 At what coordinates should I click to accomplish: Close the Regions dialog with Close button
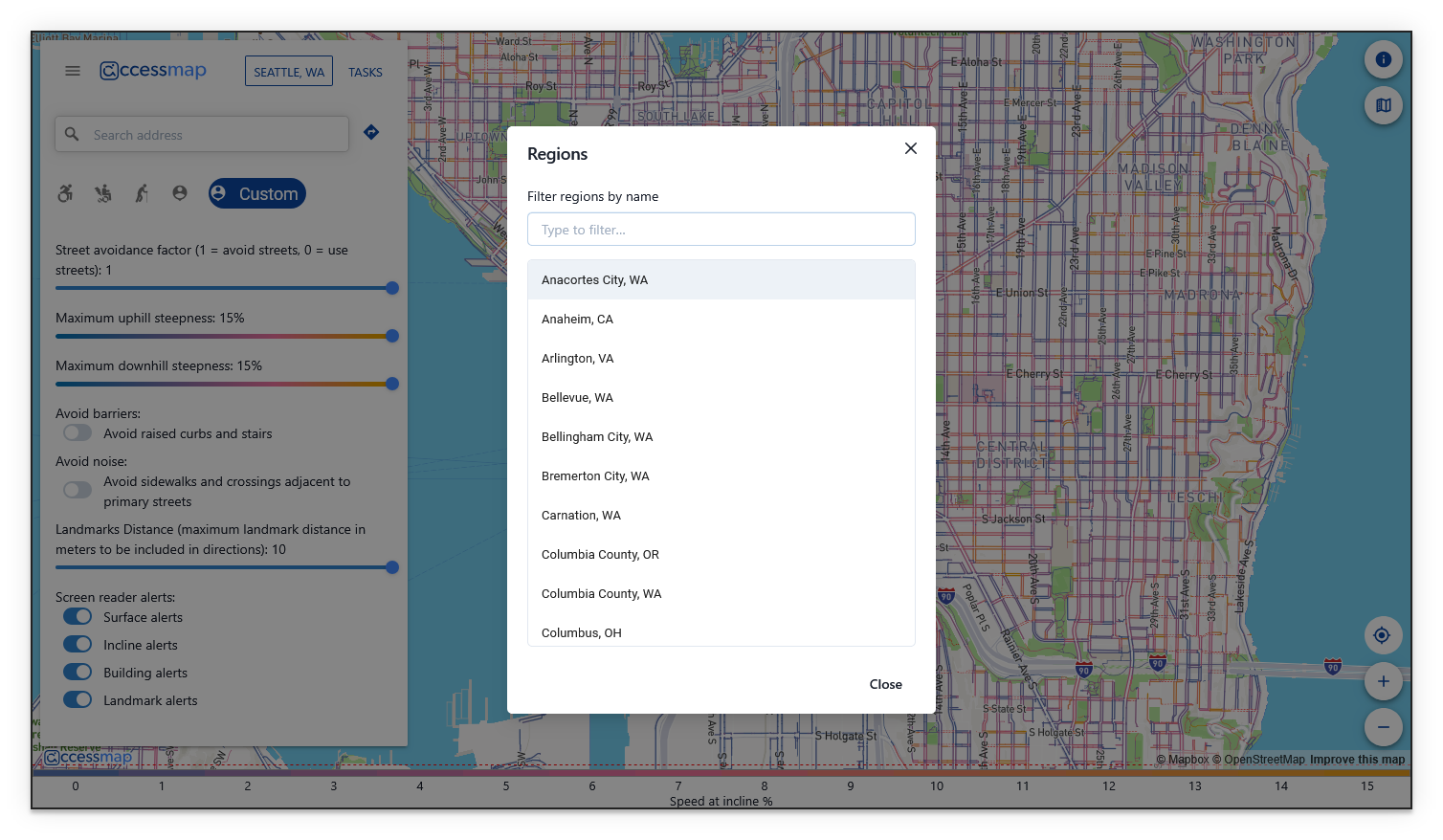pos(885,684)
